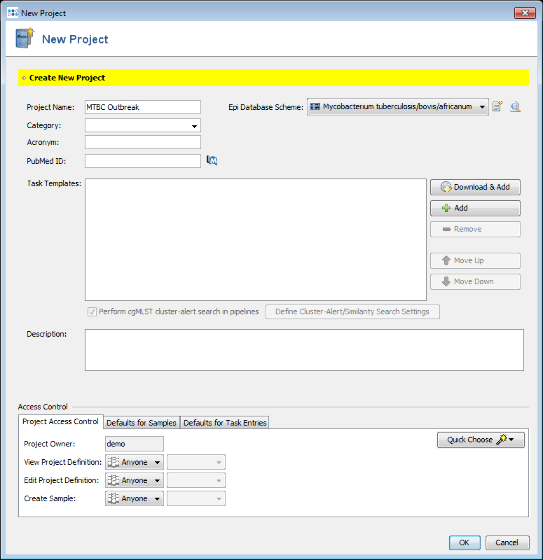Open Create Sample Anyone dropdown
Viewport: 543px width, 560px height.
point(134,499)
